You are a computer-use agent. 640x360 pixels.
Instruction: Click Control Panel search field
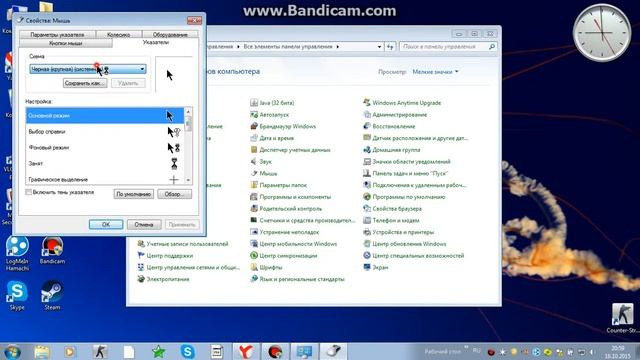[448, 47]
